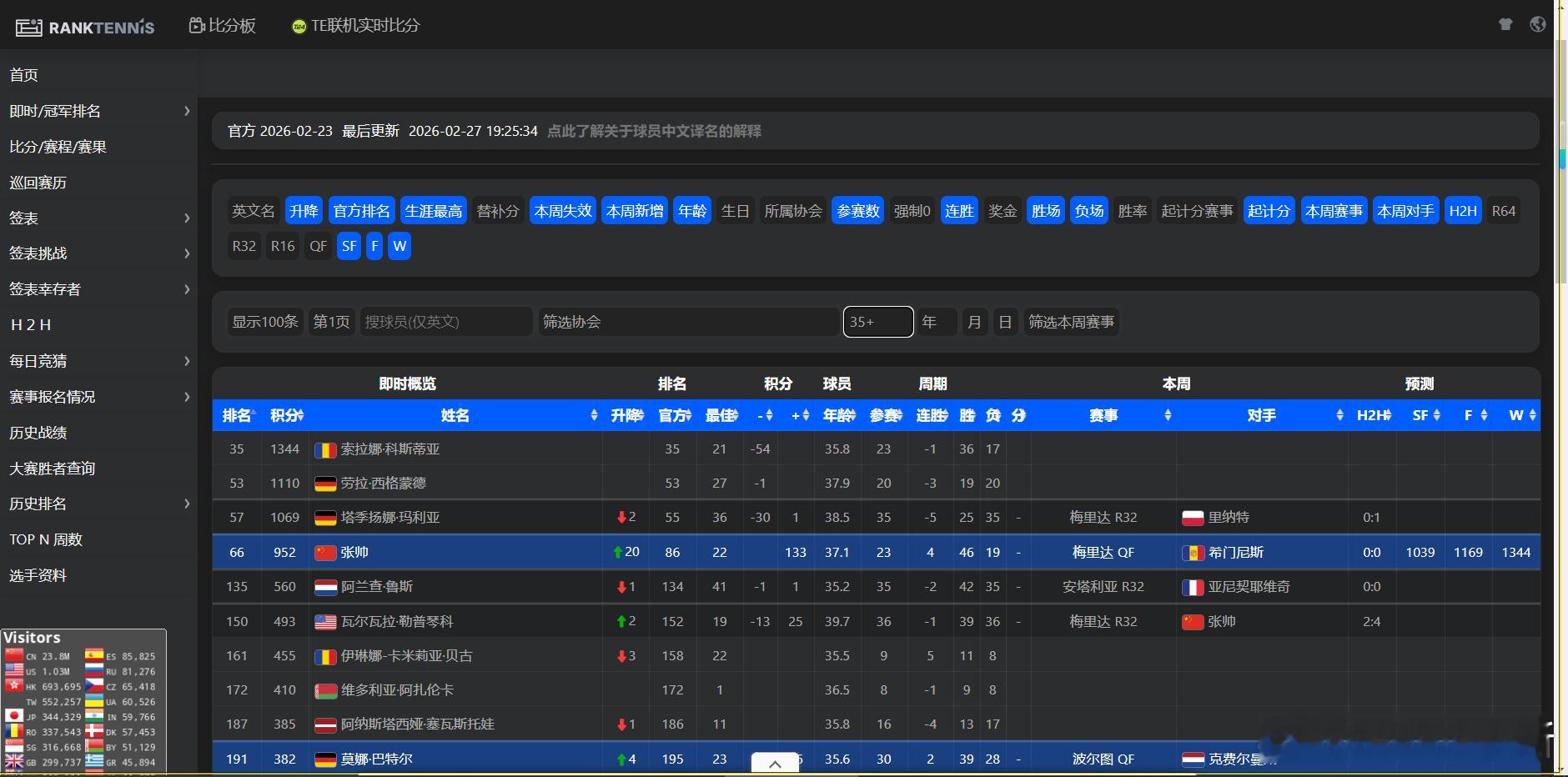Toggle the 生涯最高 column chip
1568x777 pixels.
tap(434, 211)
